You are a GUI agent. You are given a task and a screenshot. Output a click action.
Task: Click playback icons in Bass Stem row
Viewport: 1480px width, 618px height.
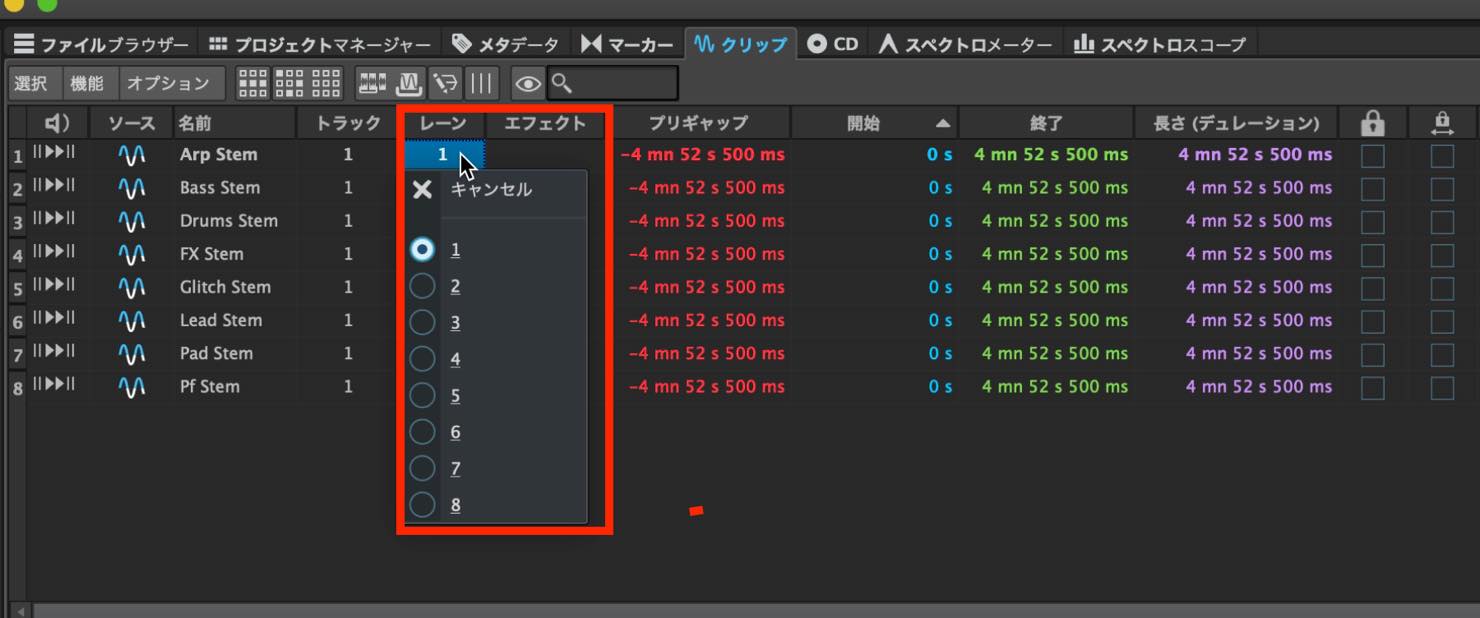pyautogui.click(x=54, y=186)
